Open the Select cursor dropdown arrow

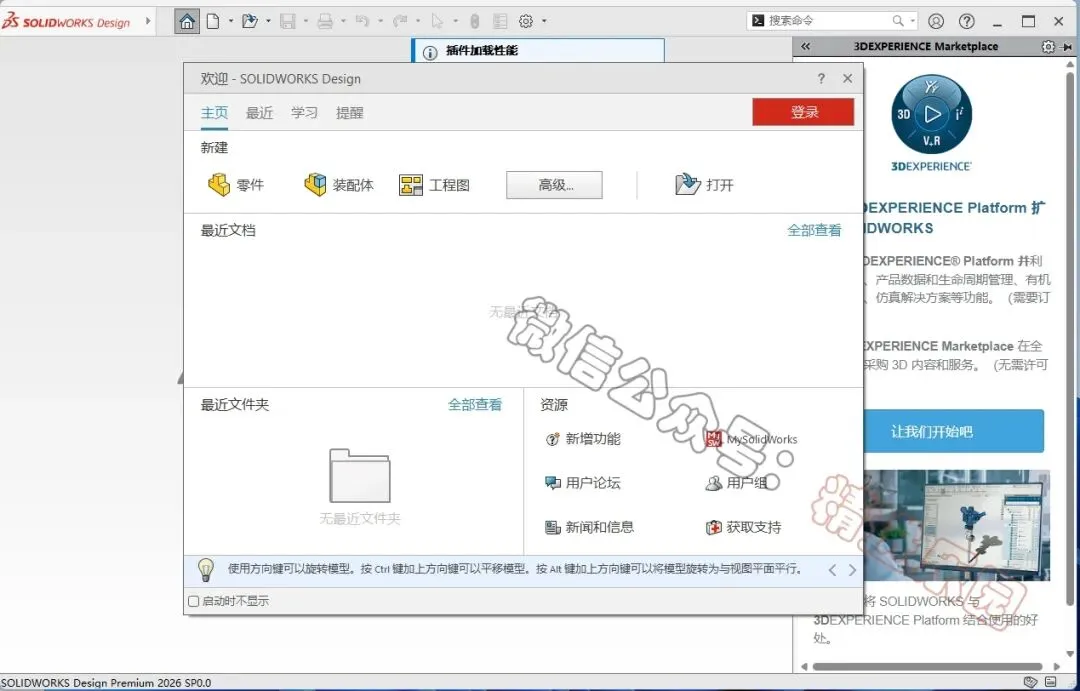coord(455,21)
